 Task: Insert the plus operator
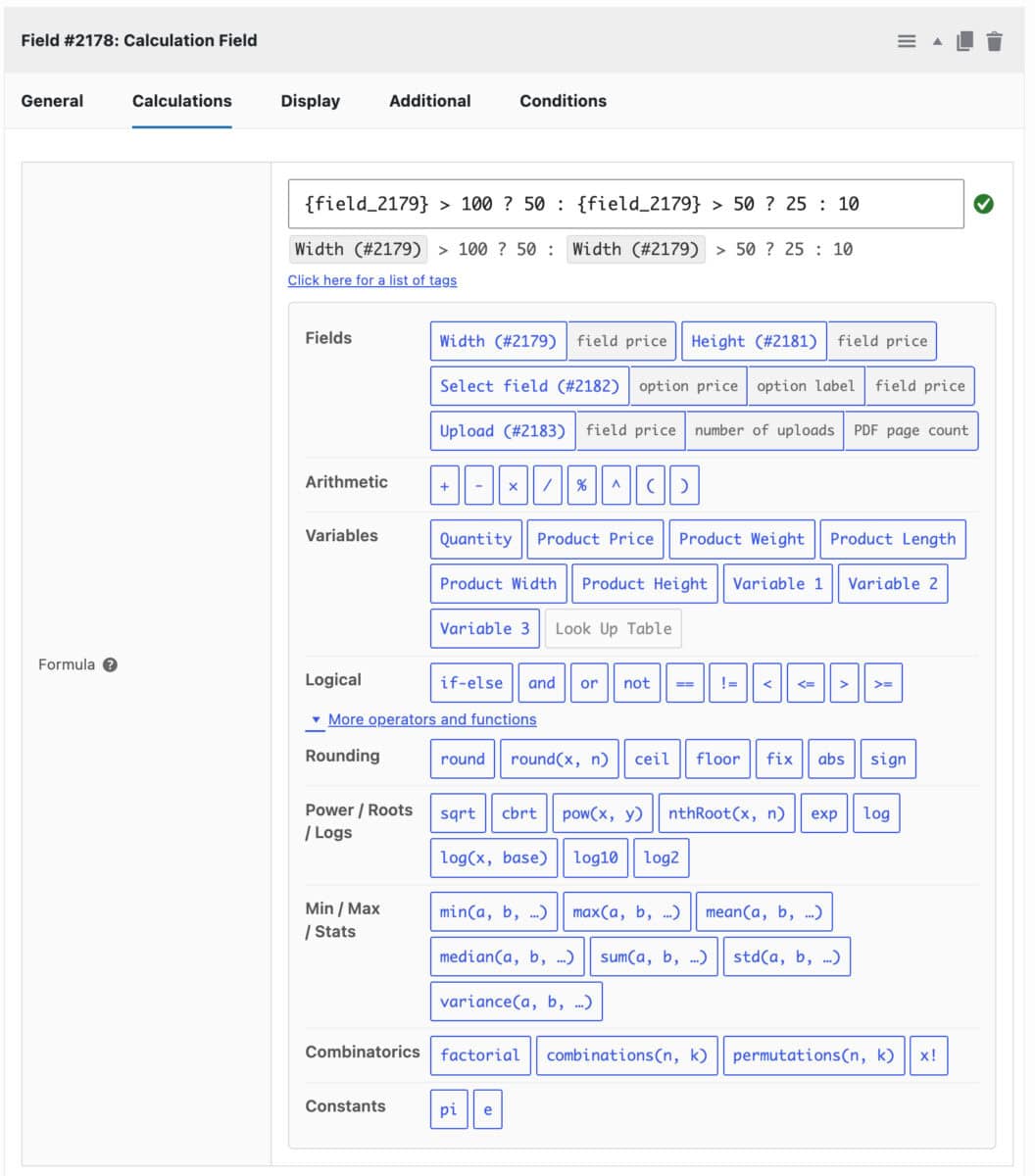(445, 486)
